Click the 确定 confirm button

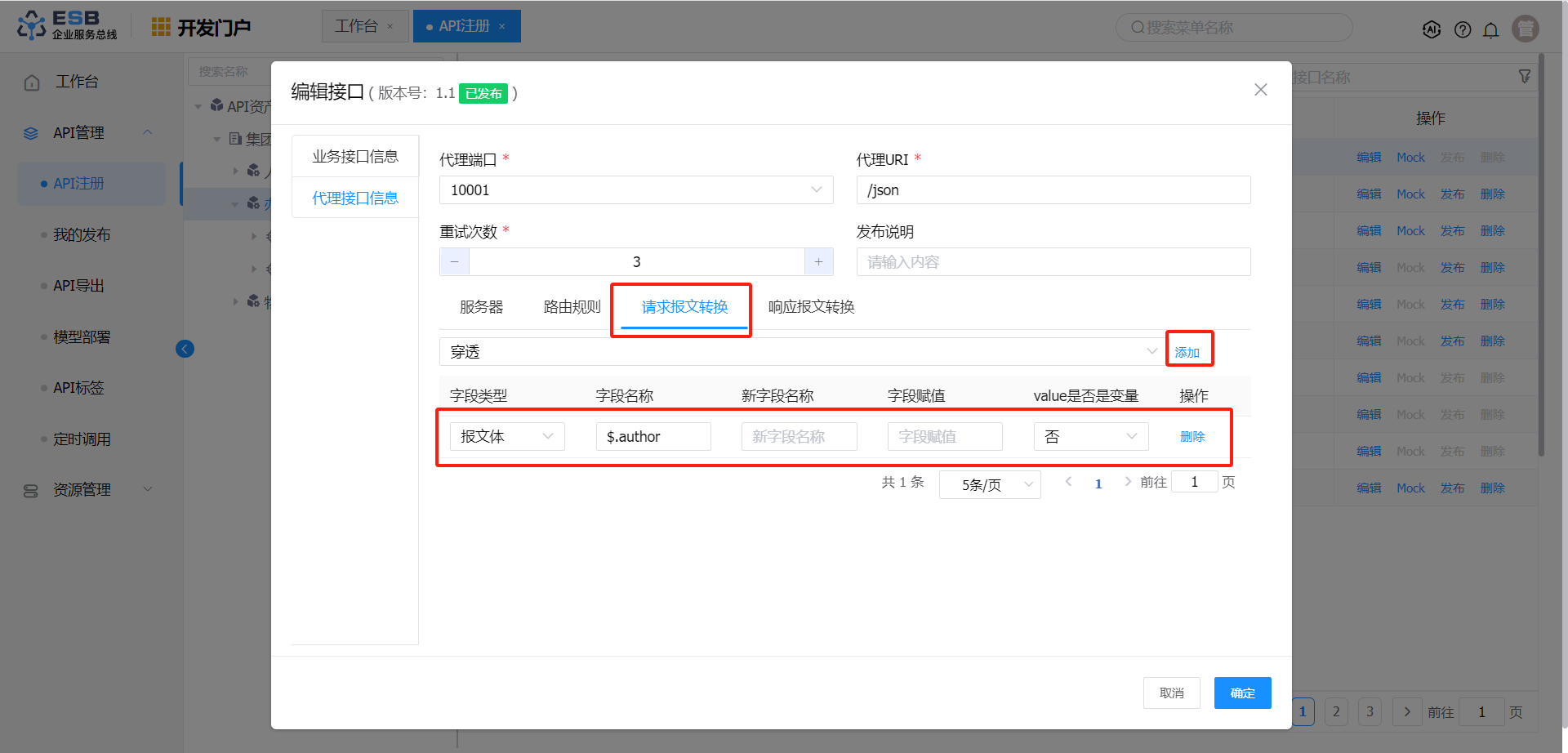pyautogui.click(x=1241, y=693)
